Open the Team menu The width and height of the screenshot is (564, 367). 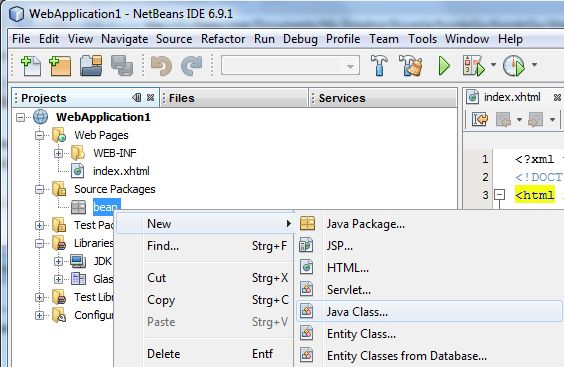[x=384, y=39]
